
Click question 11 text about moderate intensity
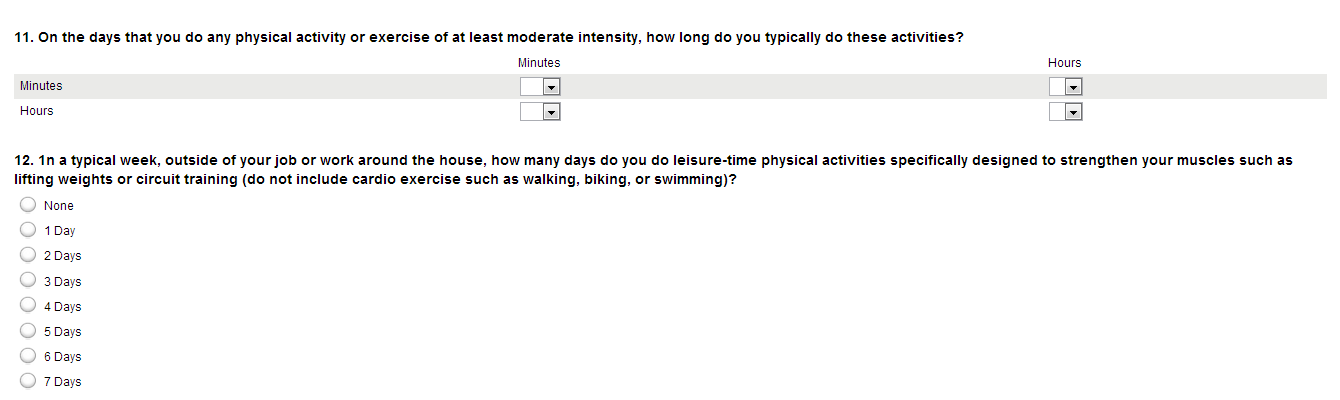click(489, 38)
